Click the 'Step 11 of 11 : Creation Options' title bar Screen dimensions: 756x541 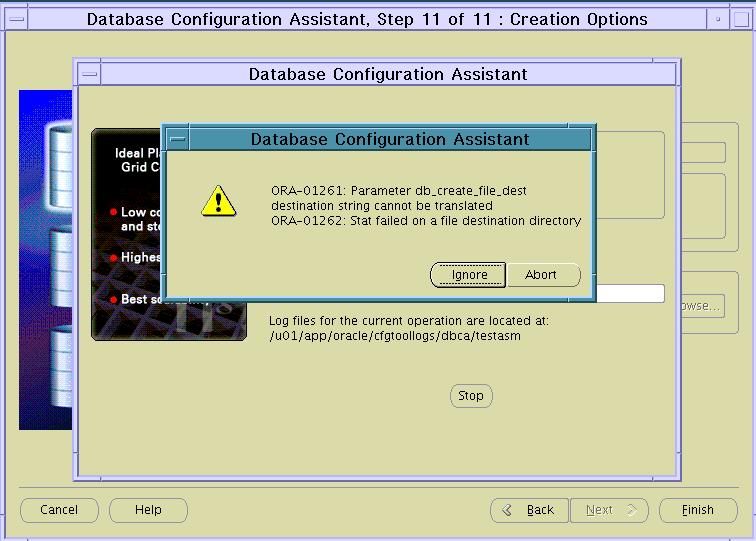coord(367,20)
